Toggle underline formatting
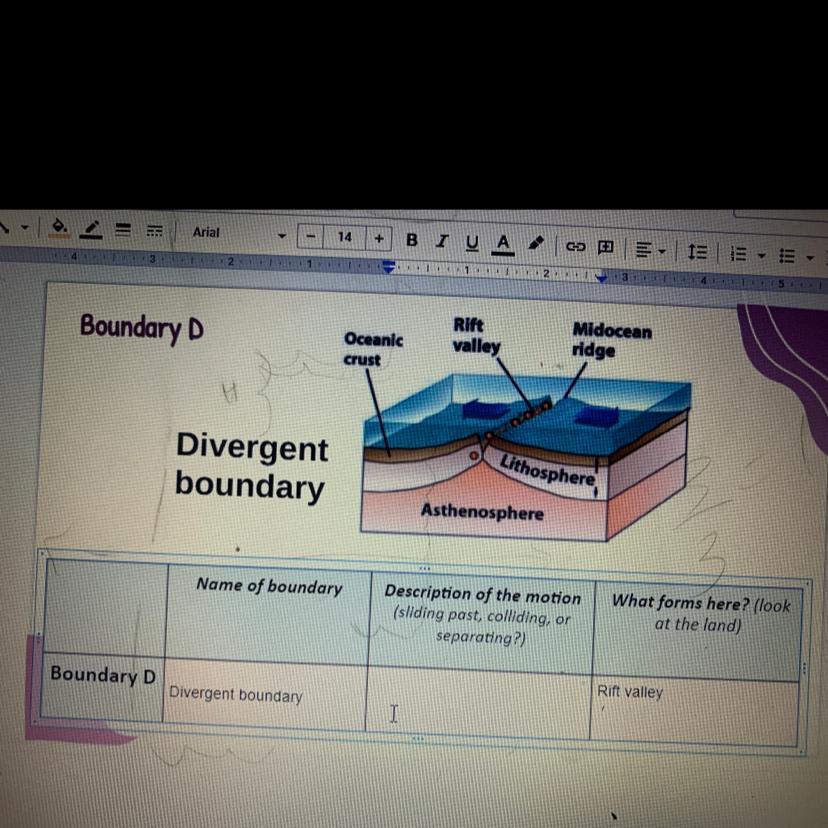 472,242
